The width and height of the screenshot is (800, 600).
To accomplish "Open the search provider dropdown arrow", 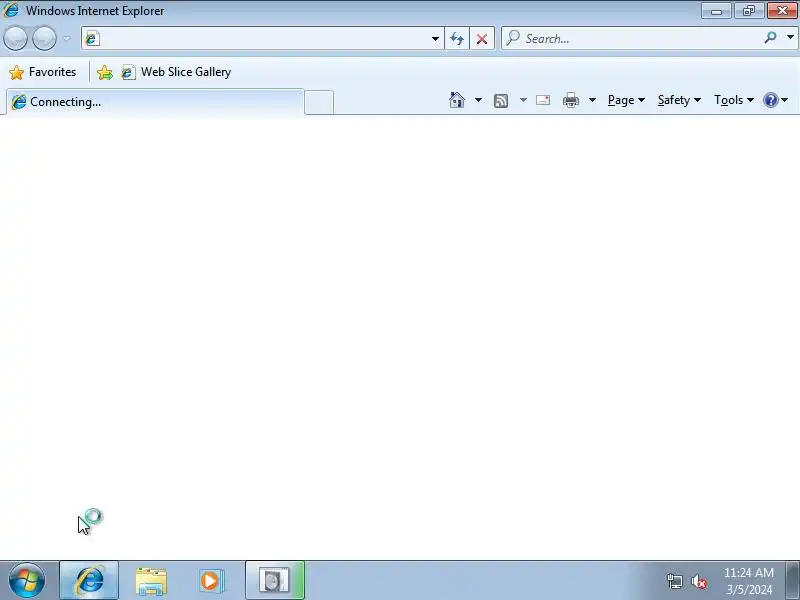I will click(x=790, y=38).
